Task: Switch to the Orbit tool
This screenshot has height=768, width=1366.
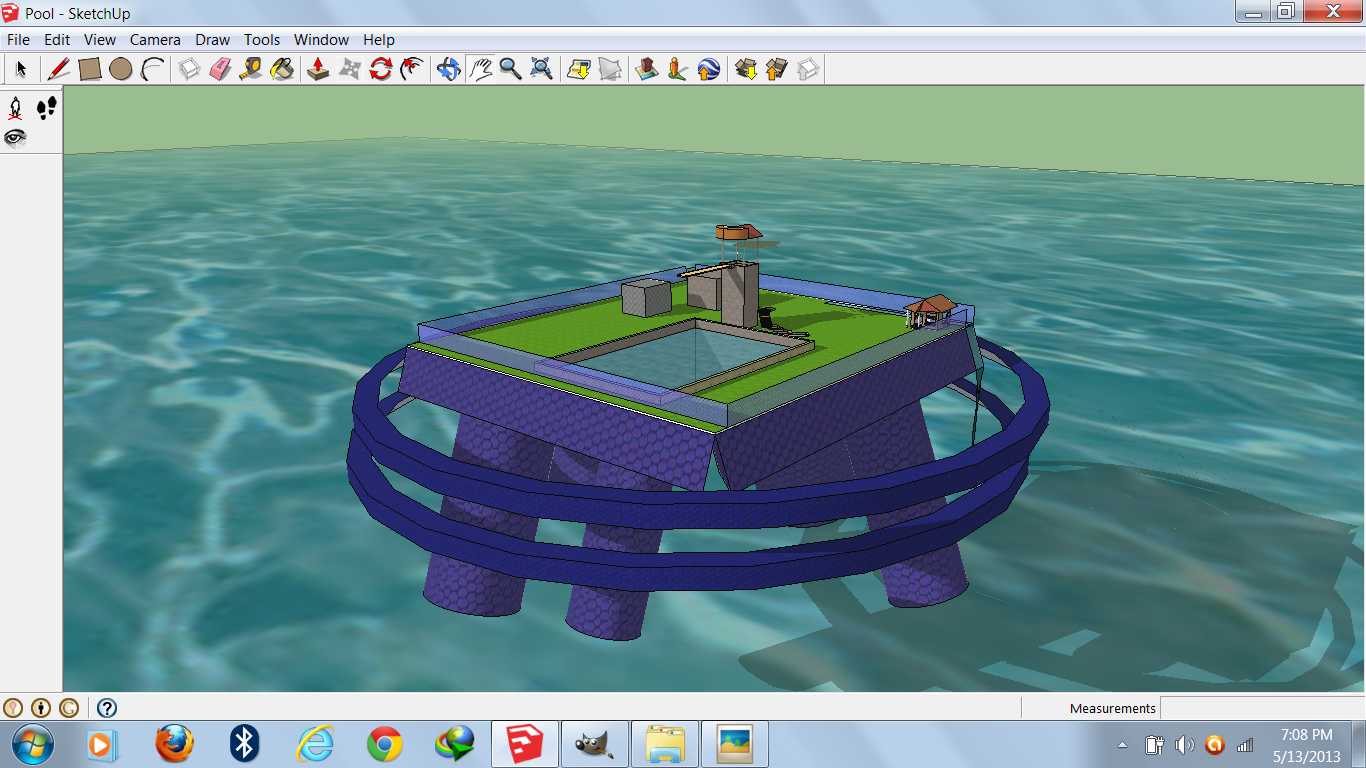Action: pyautogui.click(x=448, y=69)
